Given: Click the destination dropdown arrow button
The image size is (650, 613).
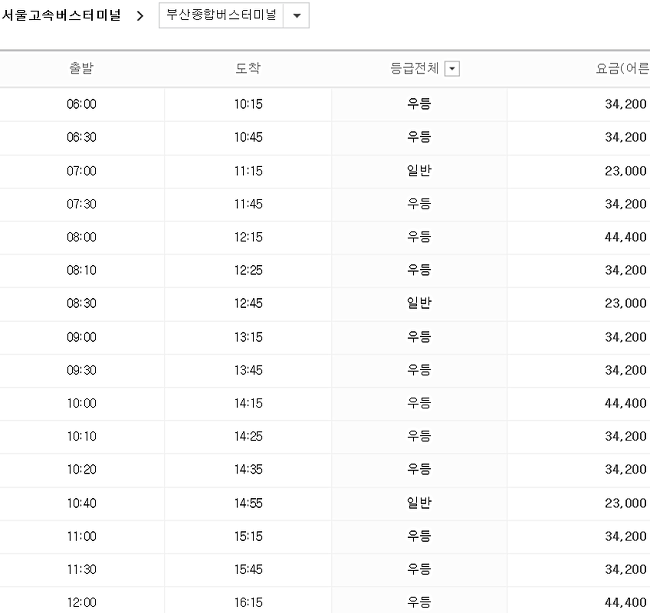Looking at the screenshot, I should click(296, 16).
